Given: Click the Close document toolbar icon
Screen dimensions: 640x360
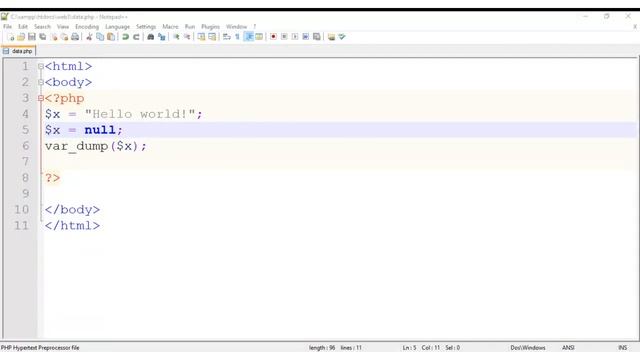Looking at the screenshot, I should click(53, 37).
